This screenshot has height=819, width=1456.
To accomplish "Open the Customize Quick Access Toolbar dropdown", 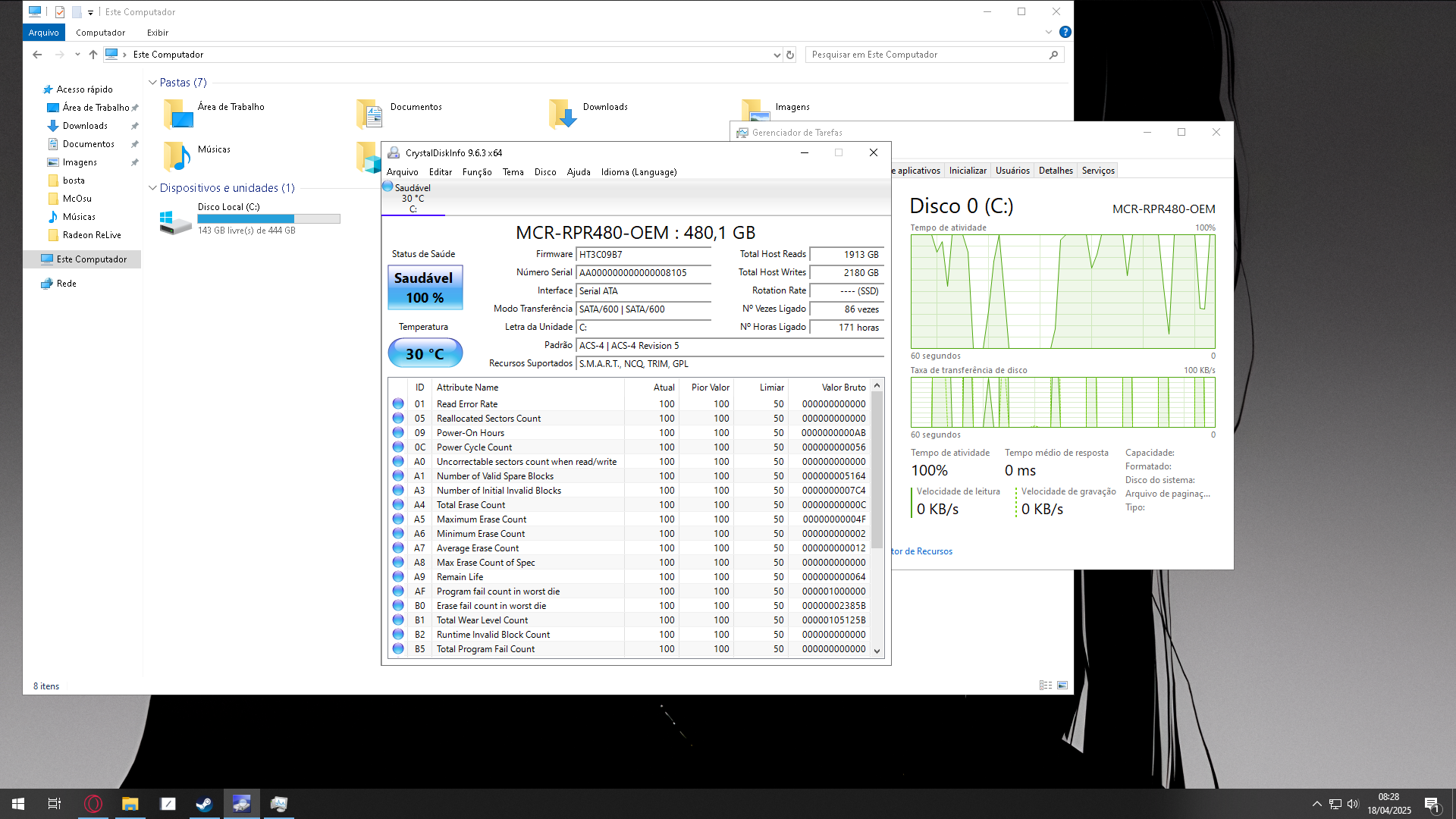I will [90, 12].
